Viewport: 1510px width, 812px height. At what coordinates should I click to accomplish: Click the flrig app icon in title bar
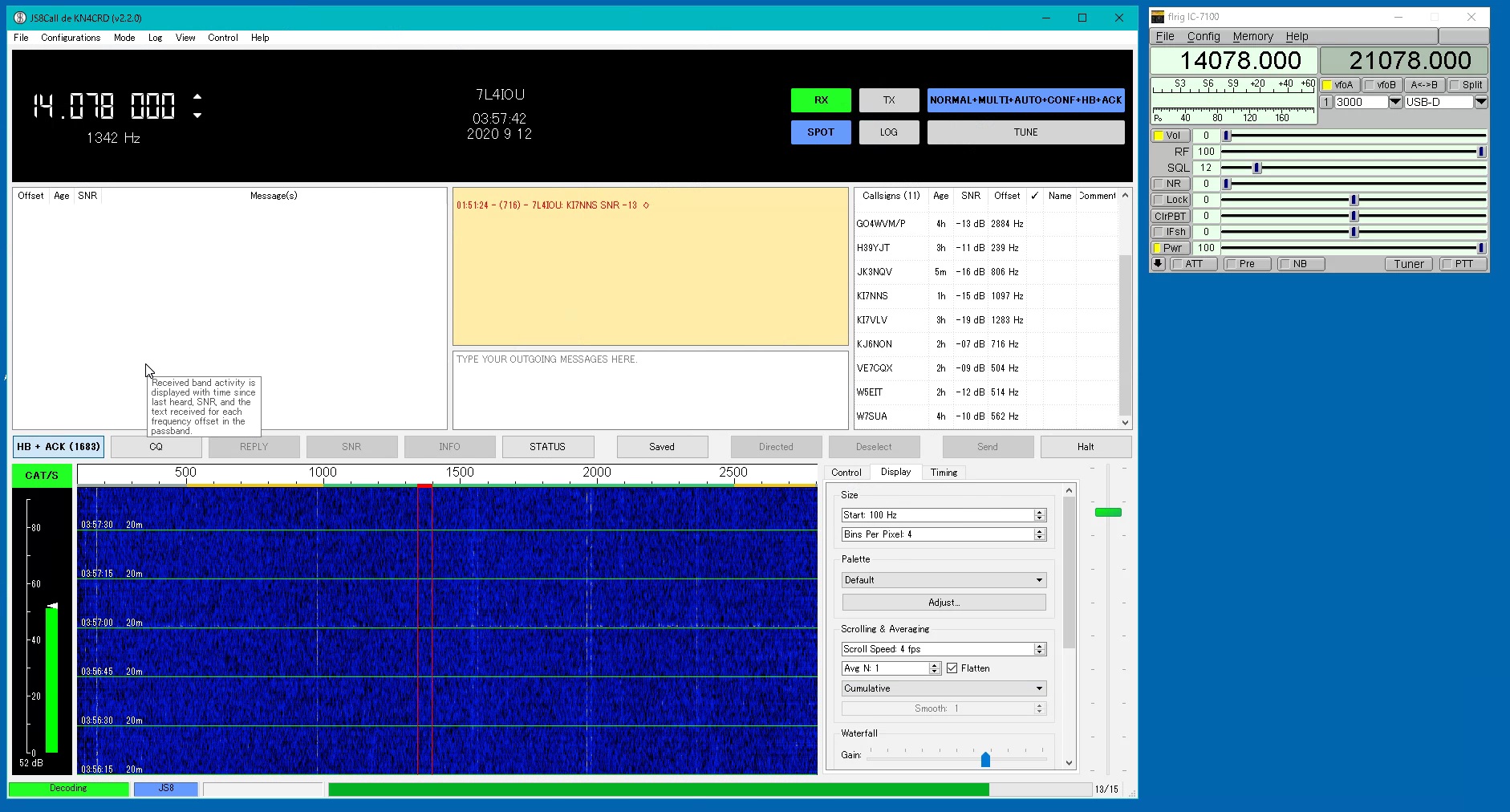[1158, 17]
